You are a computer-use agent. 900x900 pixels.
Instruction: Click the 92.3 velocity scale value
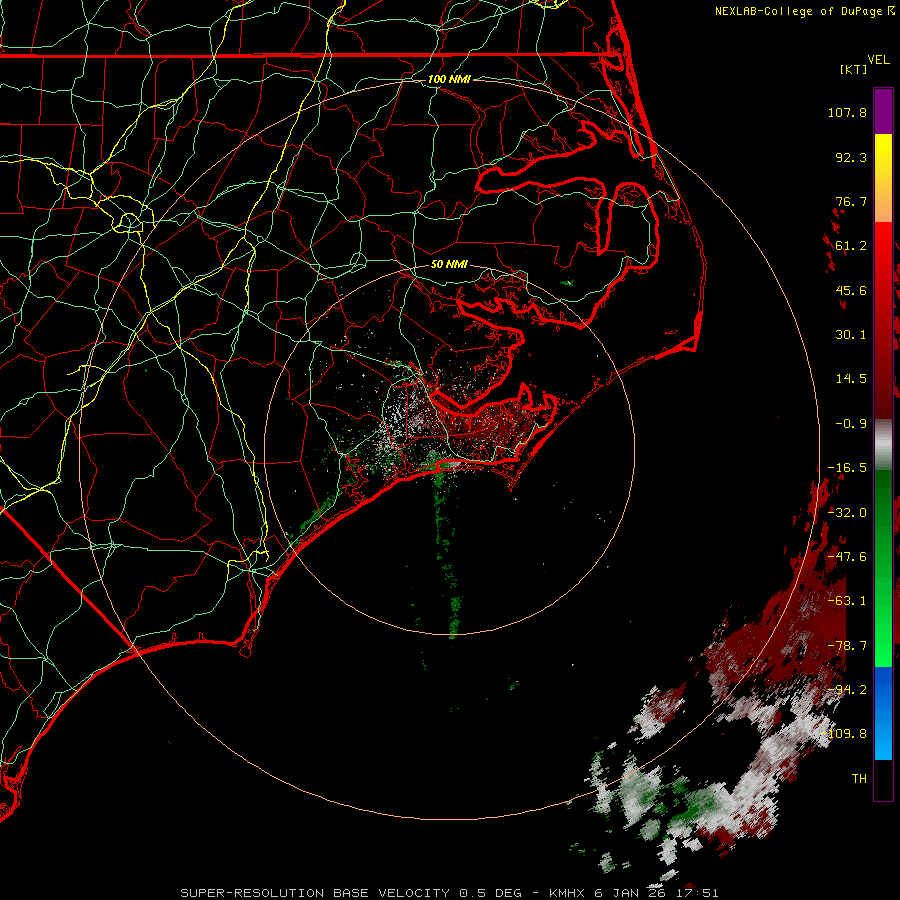pyautogui.click(x=851, y=157)
